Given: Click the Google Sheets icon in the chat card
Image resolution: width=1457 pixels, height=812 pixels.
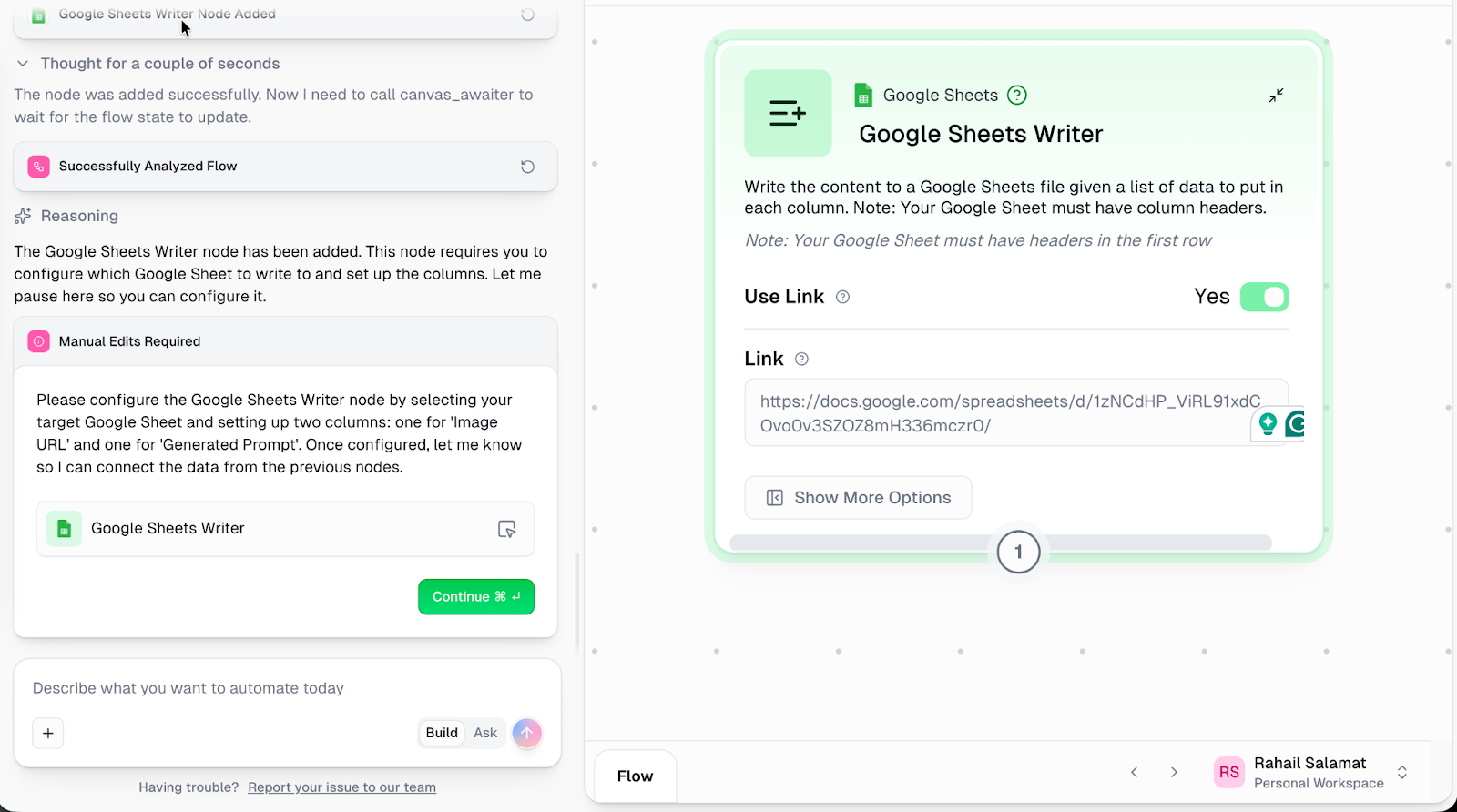Looking at the screenshot, I should pos(64,529).
